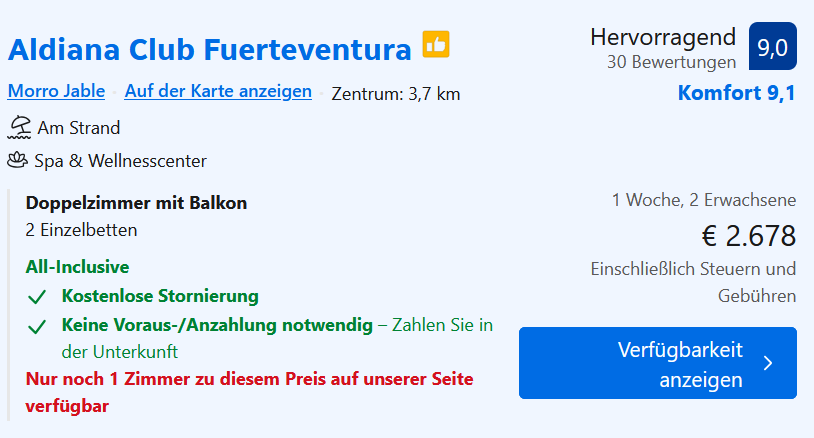Click the € 2.678 price
The width and height of the screenshot is (814, 438).
tap(748, 236)
